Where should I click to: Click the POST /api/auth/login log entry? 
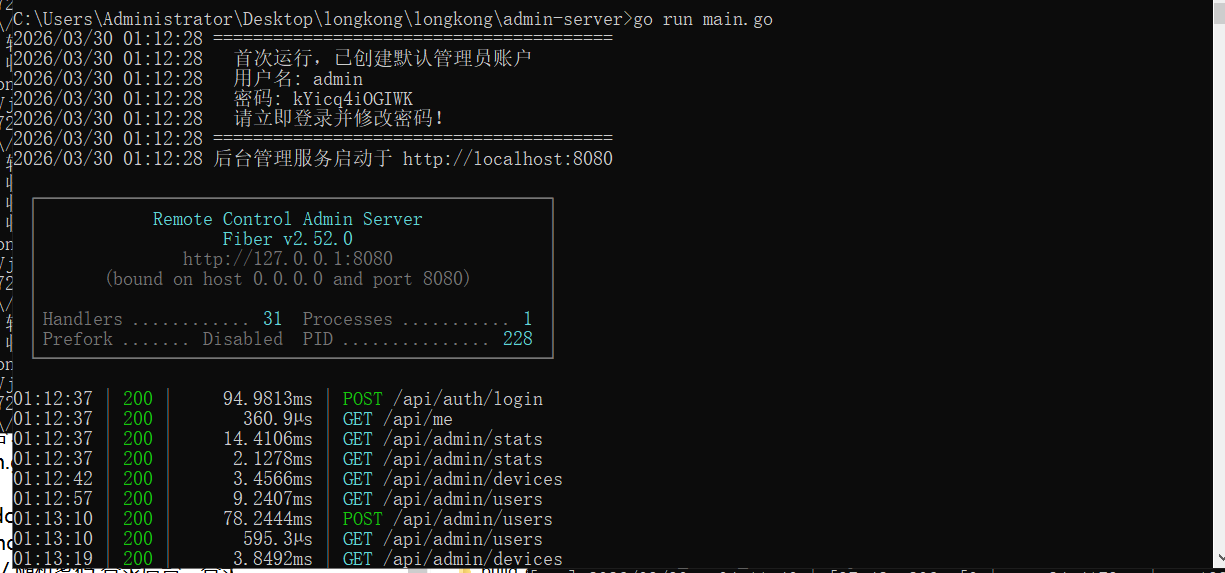tap(442, 399)
